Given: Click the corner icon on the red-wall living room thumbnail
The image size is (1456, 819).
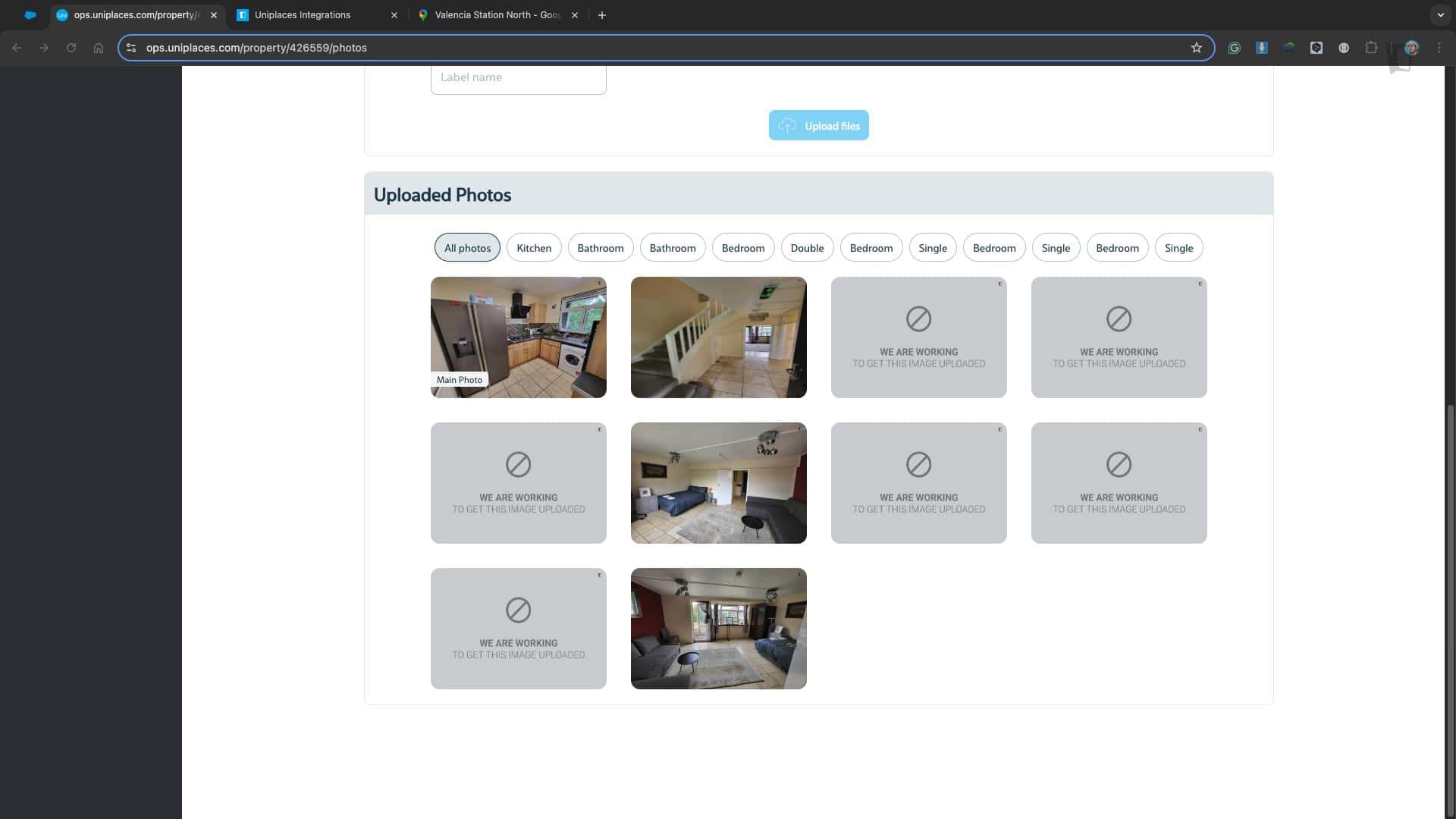Looking at the screenshot, I should coord(799,575).
